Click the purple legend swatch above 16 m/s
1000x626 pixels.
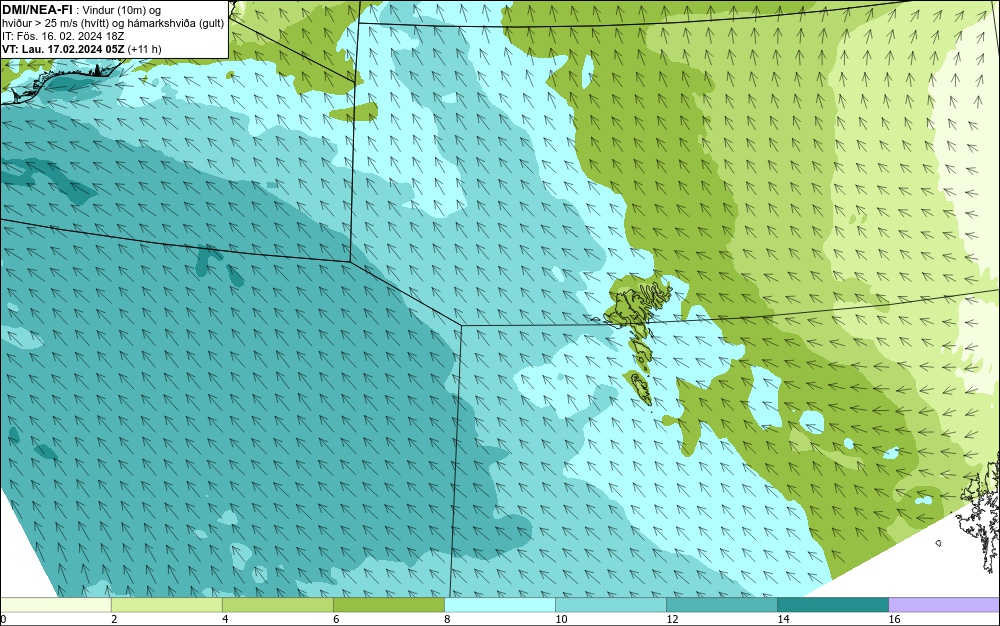(944, 604)
